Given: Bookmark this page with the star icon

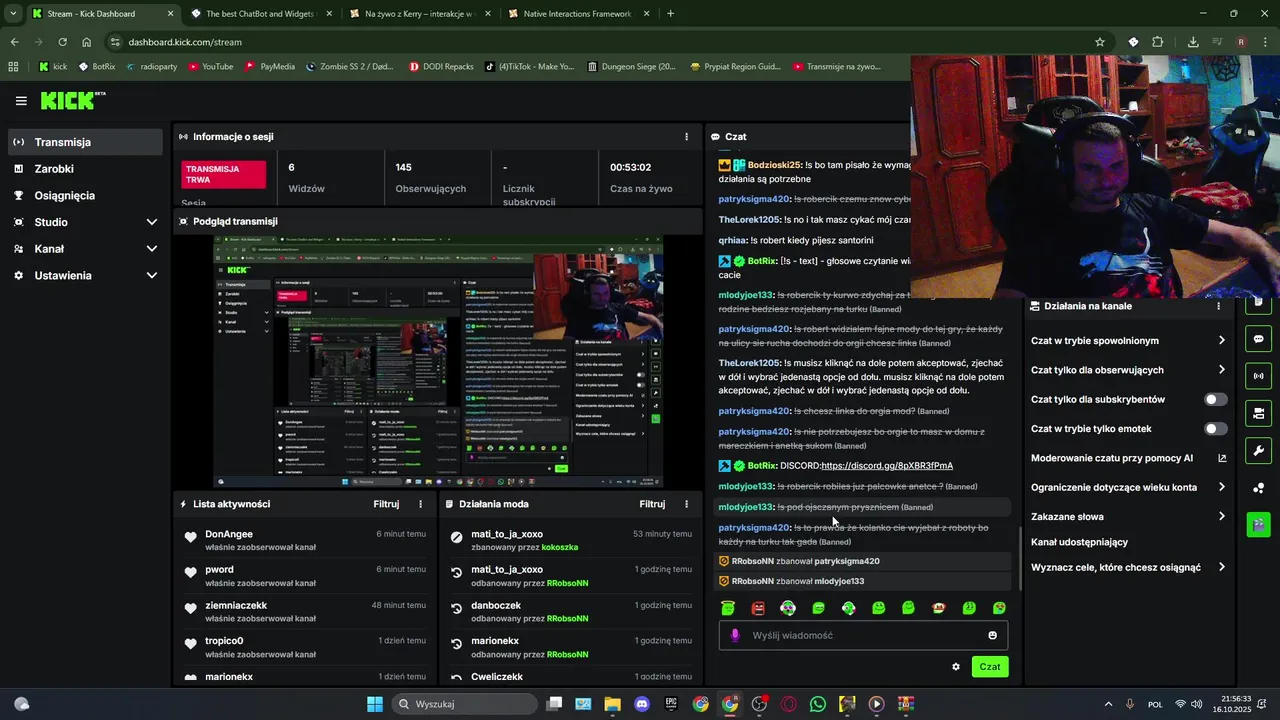Looking at the screenshot, I should [1100, 42].
